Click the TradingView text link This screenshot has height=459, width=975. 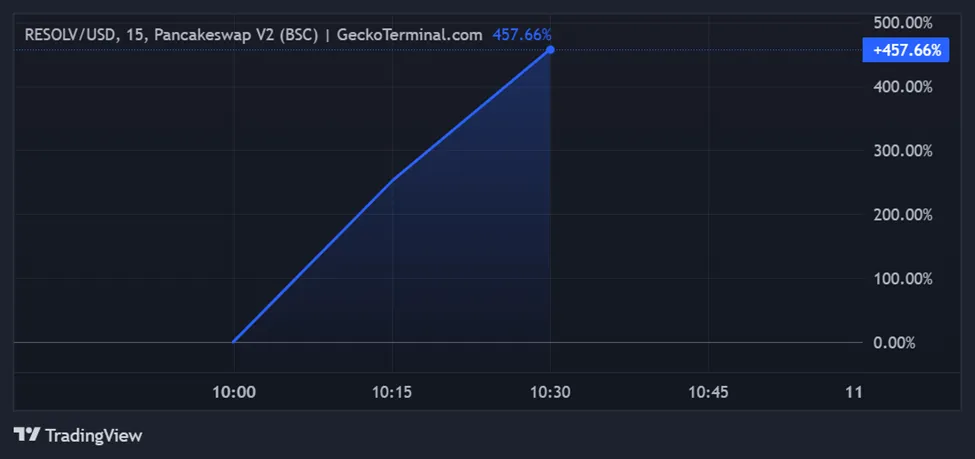pos(94,435)
